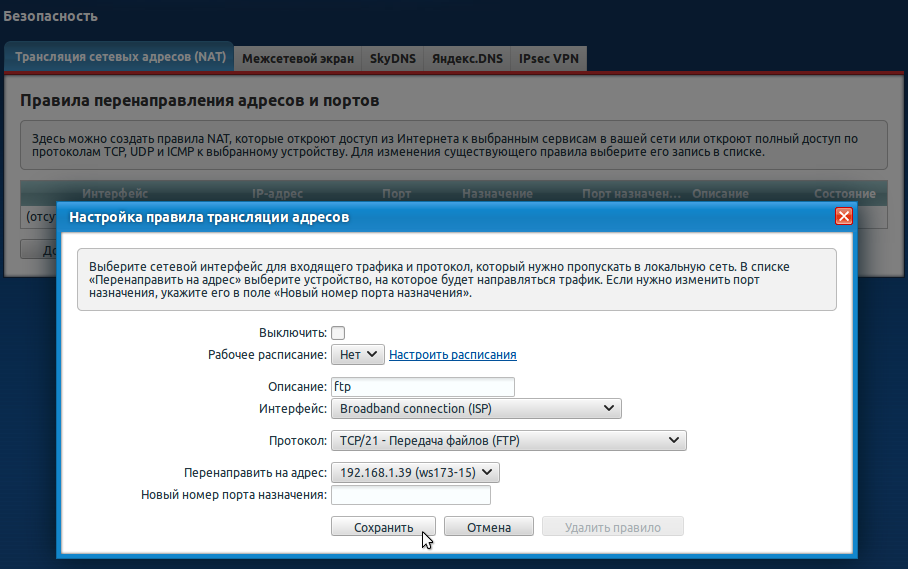The image size is (908, 569).
Task: Open the SkyDNS tab
Action: point(391,59)
